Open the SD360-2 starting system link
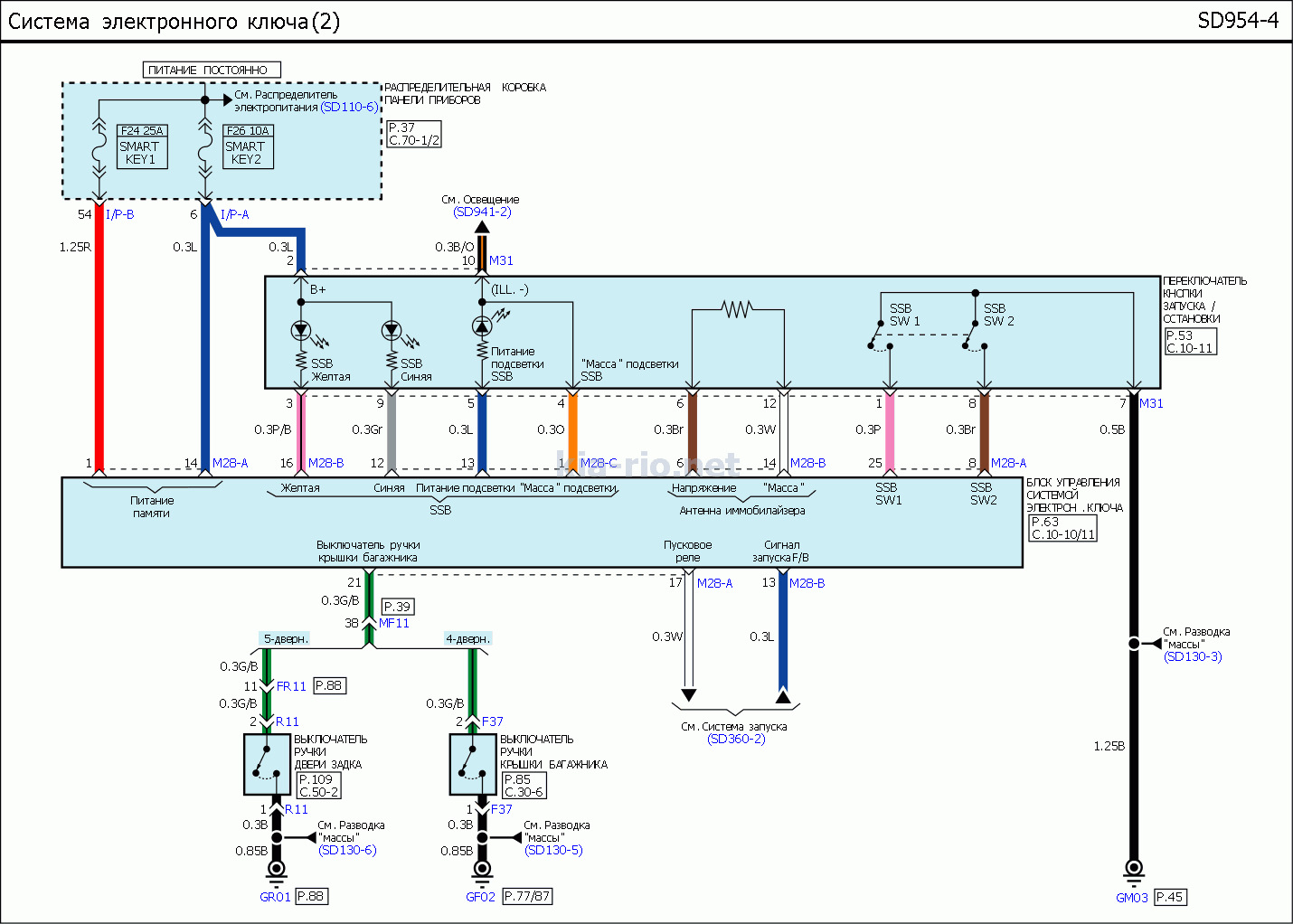The image size is (1293, 924). click(x=736, y=739)
